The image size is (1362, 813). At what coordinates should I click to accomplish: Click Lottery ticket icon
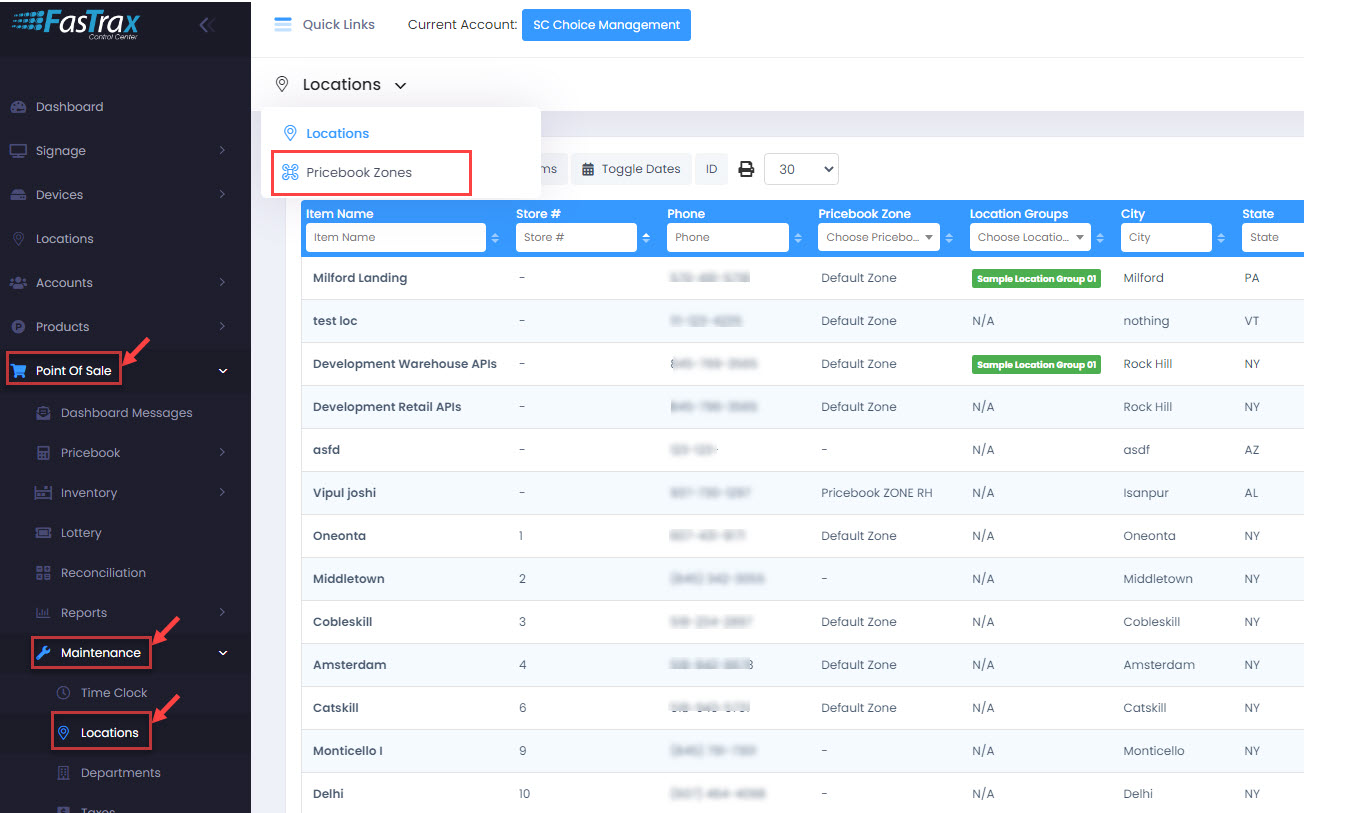coord(43,533)
